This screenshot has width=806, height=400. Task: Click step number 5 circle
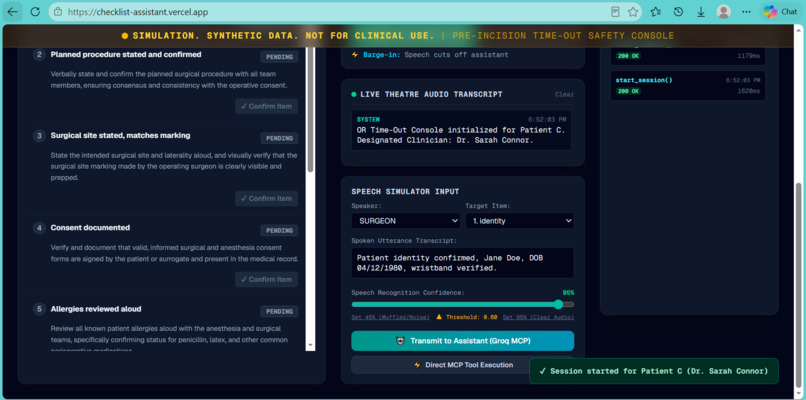pyautogui.click(x=40, y=309)
